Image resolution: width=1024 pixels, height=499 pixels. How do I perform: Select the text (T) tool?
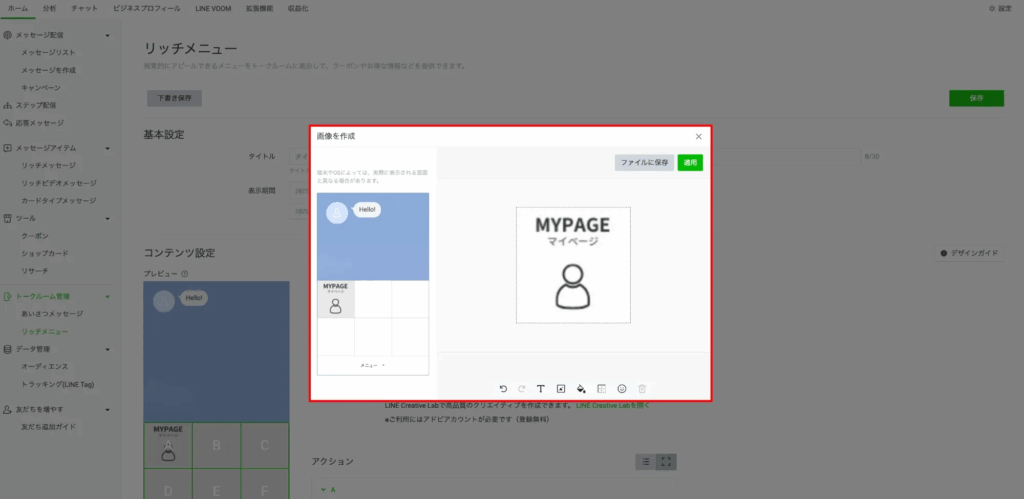click(540, 388)
